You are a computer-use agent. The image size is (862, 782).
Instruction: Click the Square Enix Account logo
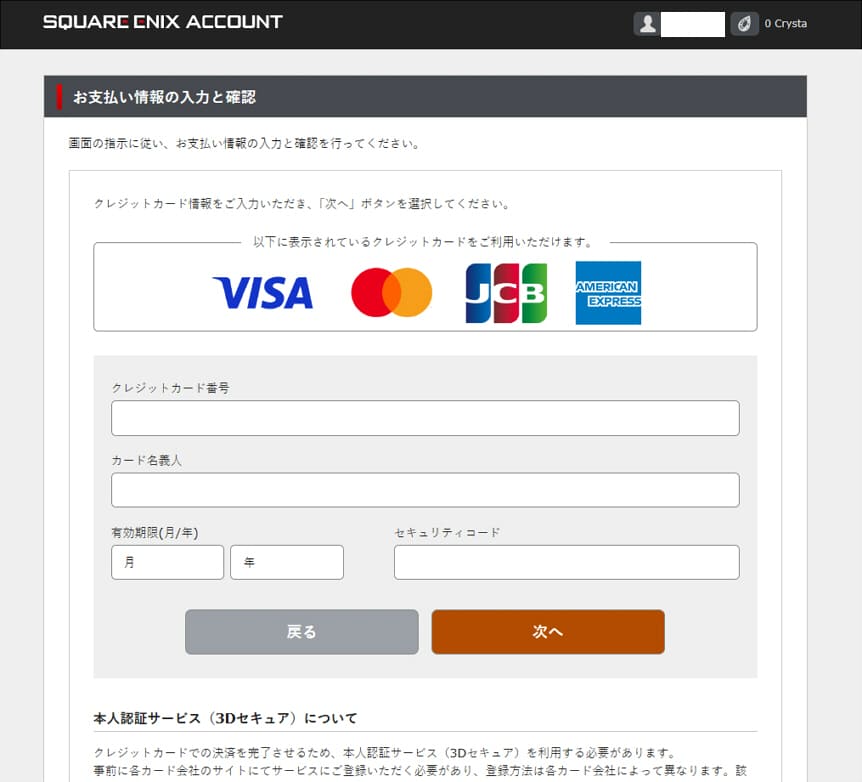point(163,22)
